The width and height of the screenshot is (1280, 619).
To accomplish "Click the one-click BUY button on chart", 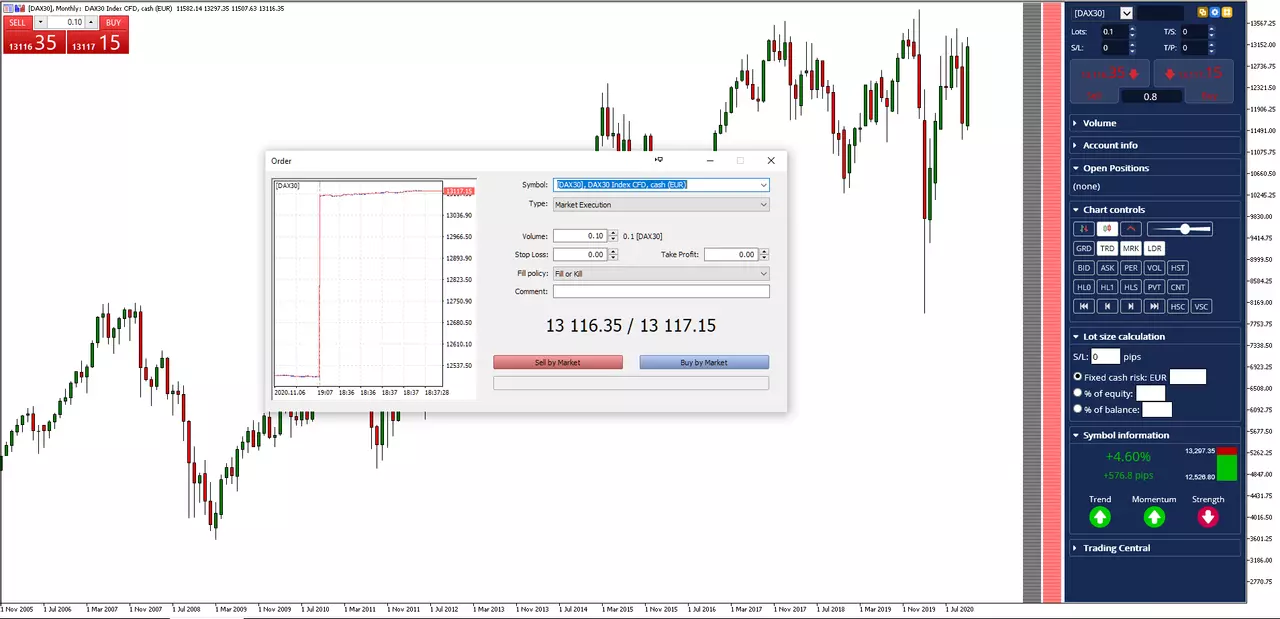I will tap(113, 22).
